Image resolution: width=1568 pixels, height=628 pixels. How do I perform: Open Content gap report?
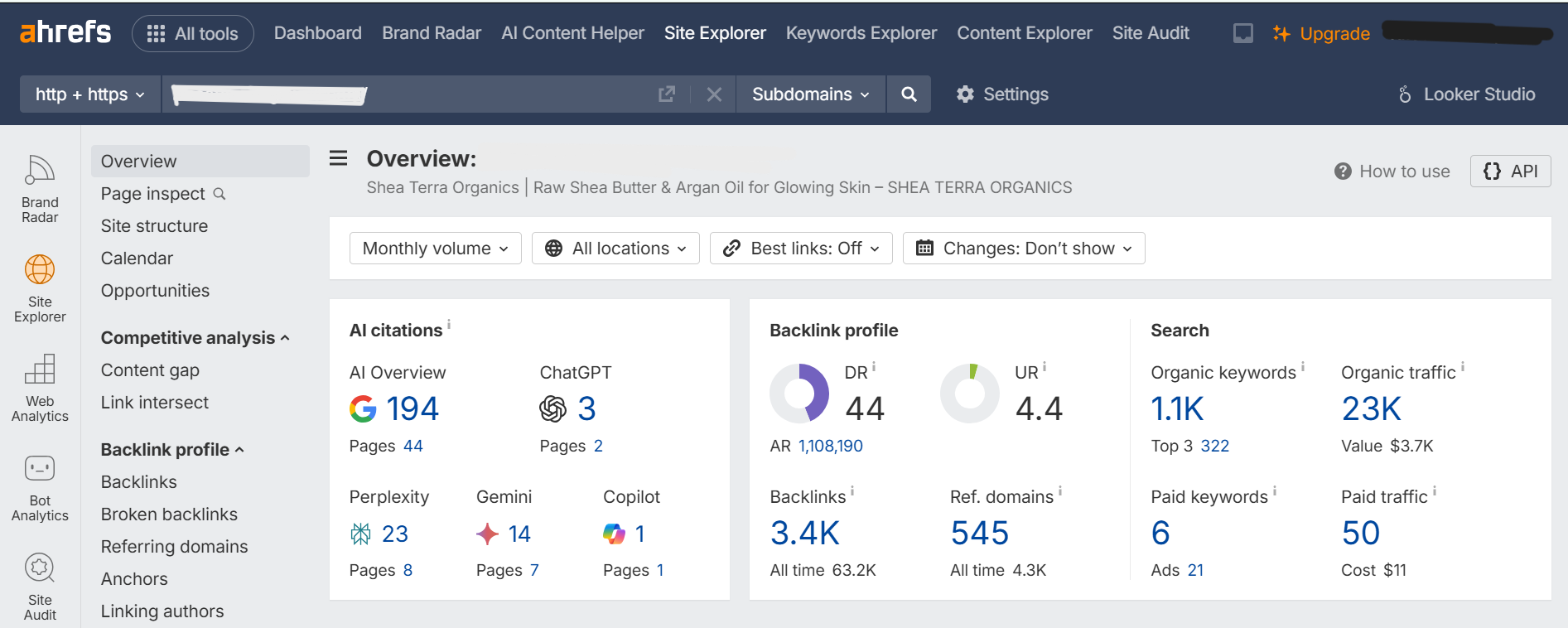tap(150, 370)
